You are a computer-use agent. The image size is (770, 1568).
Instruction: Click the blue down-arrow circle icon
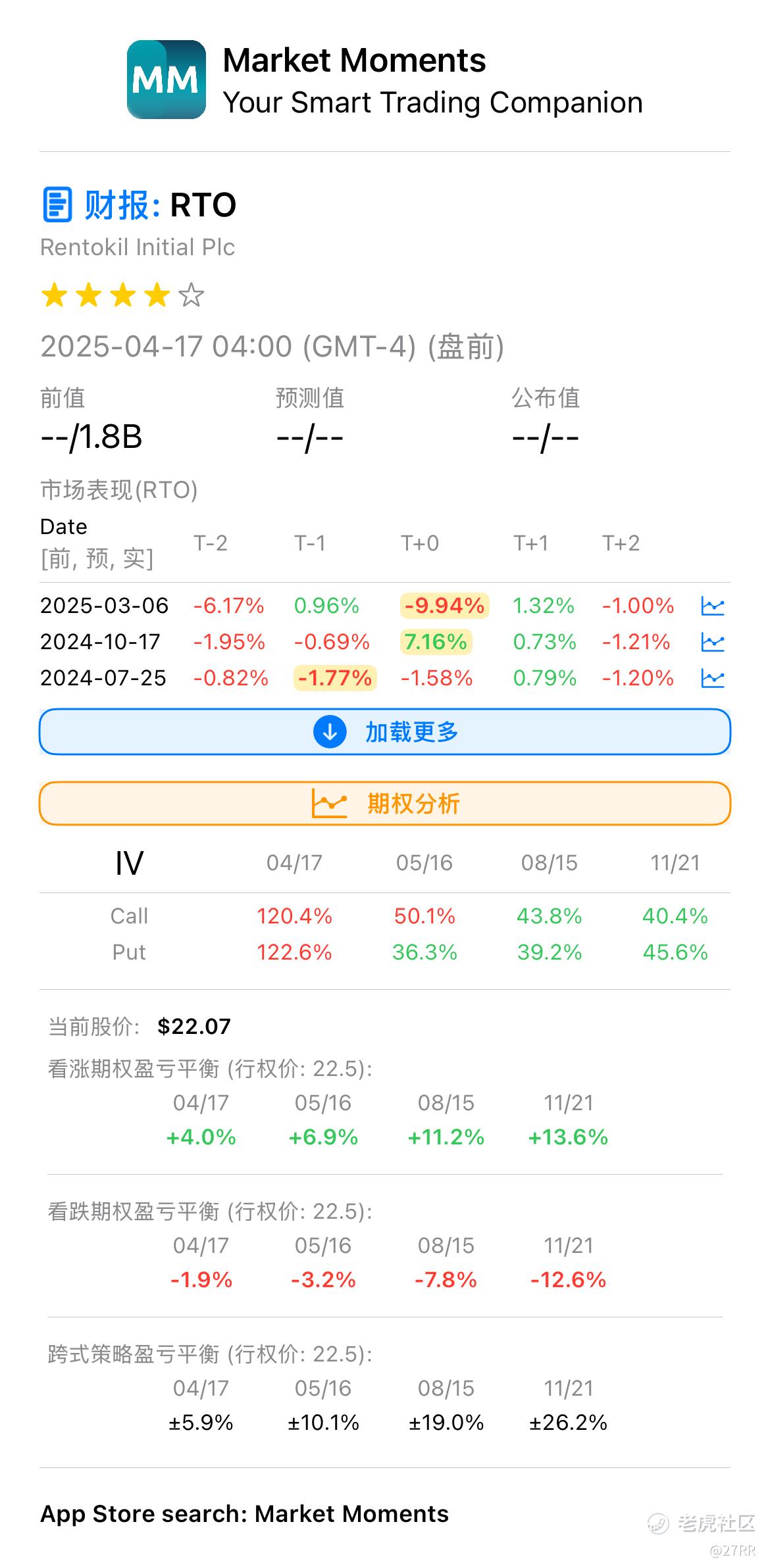[x=330, y=731]
